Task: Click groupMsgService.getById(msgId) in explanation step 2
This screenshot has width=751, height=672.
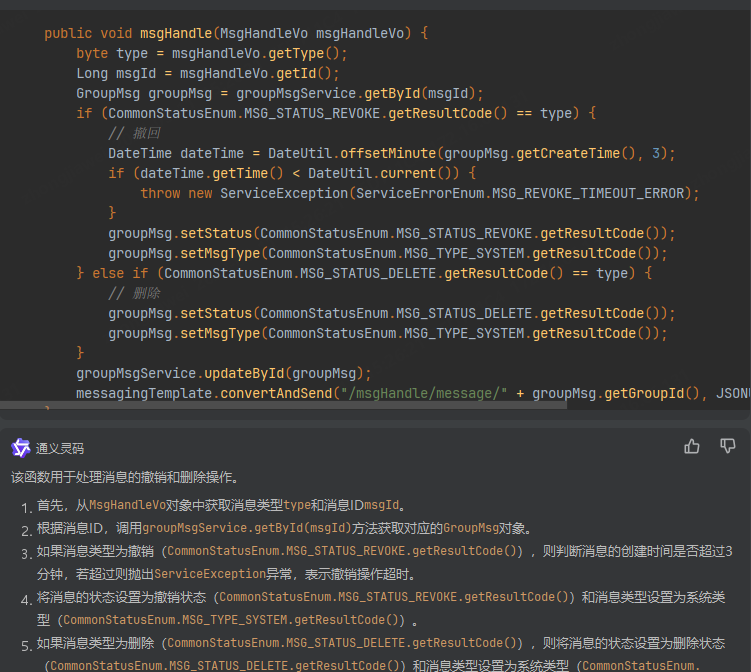Action: [246, 528]
